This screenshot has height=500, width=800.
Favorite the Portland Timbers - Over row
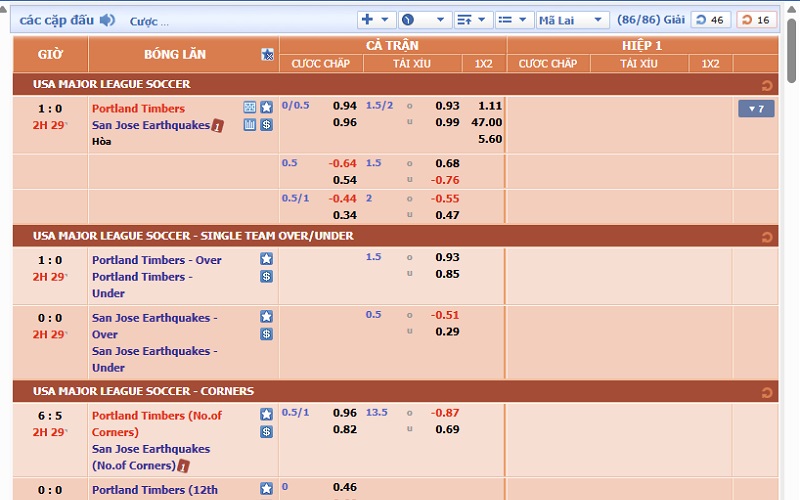click(266, 259)
